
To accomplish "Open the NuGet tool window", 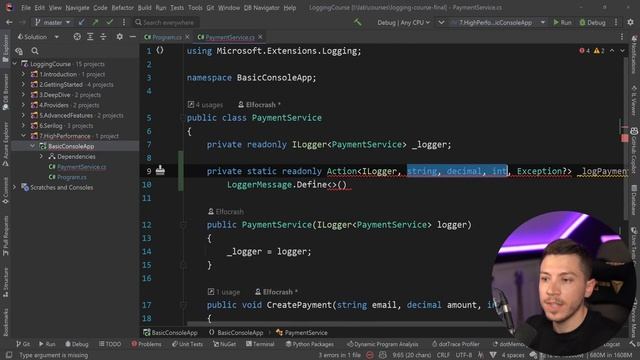I will 224,344.
